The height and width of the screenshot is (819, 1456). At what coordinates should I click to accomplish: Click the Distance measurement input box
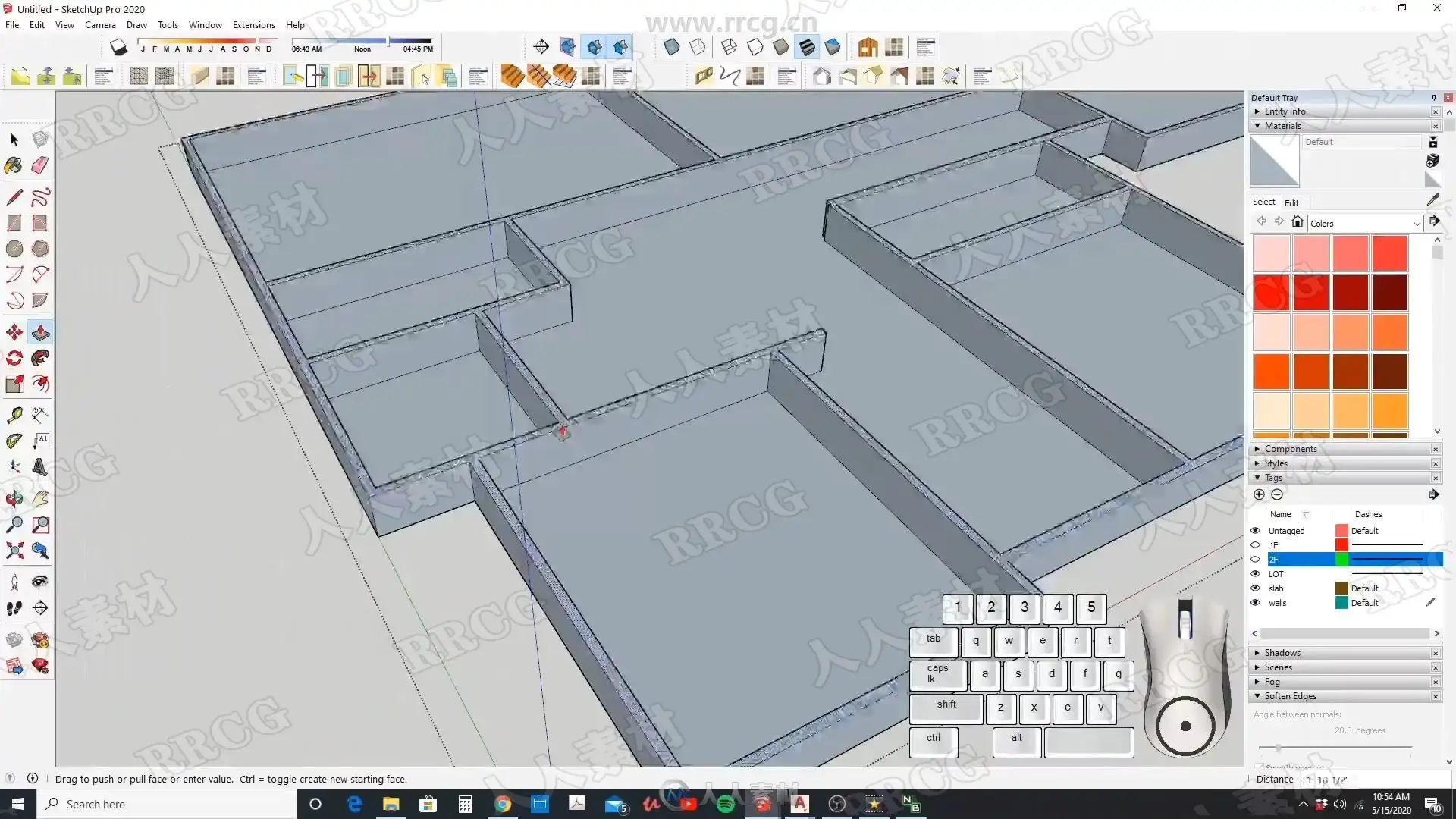(1374, 780)
